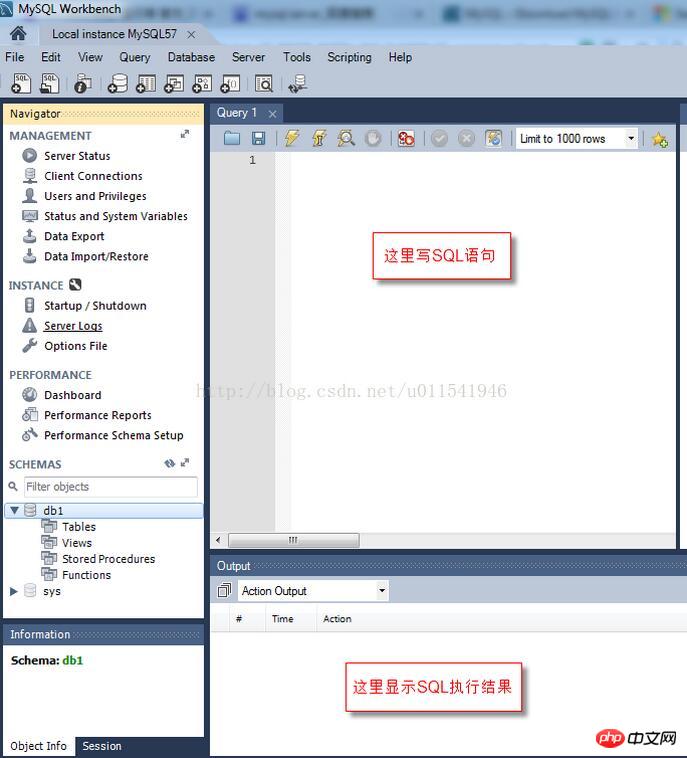Create new function toolbar icon

pyautogui.click(x=230, y=84)
